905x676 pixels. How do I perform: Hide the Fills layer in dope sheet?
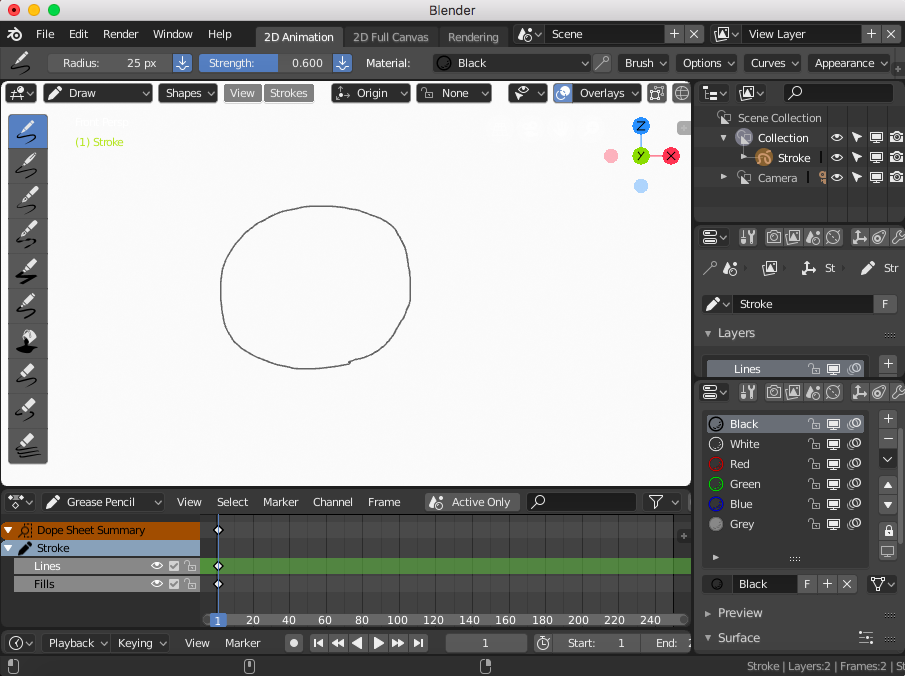[156, 584]
